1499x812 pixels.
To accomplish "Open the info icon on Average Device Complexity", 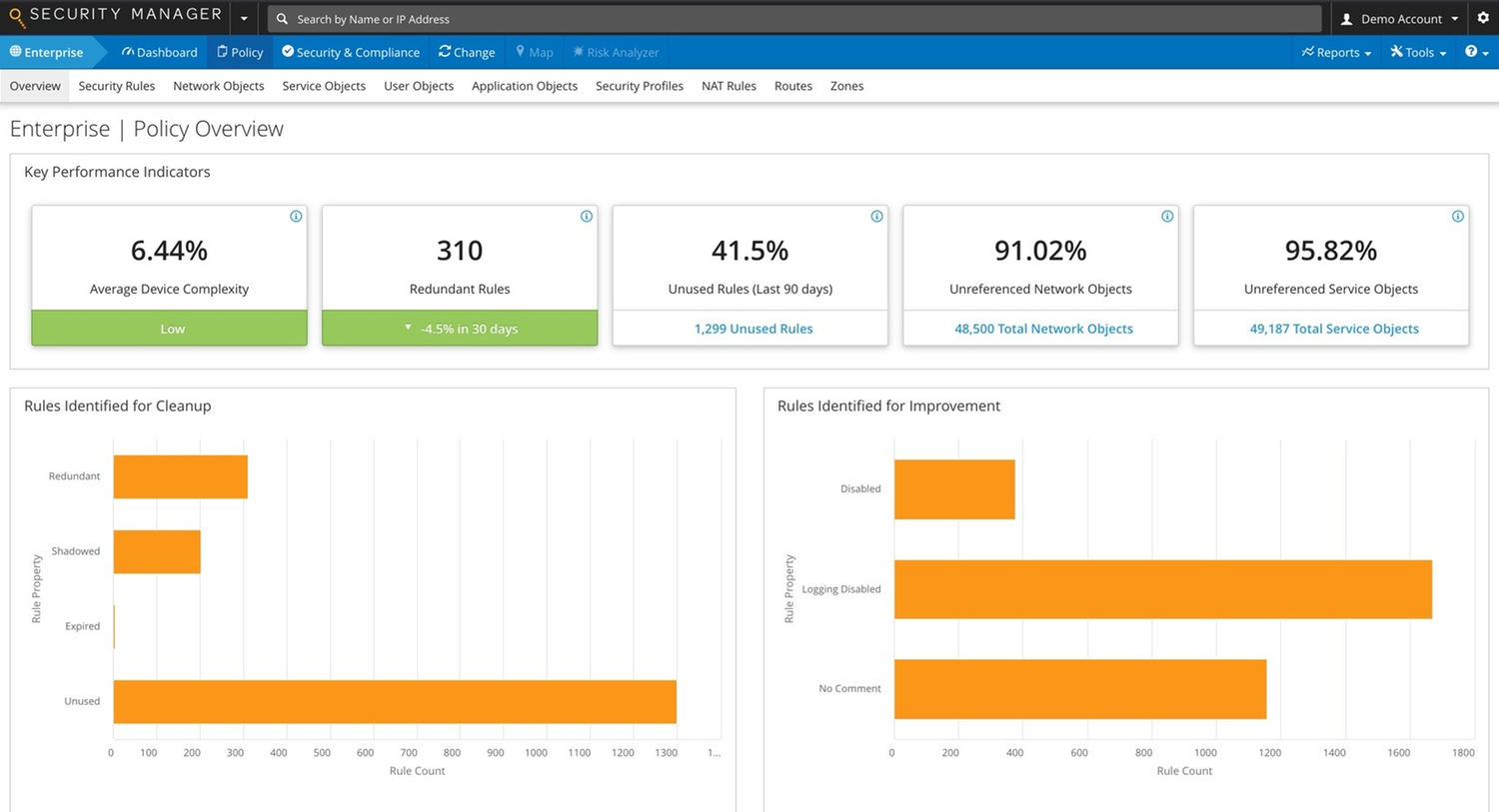I will click(296, 216).
